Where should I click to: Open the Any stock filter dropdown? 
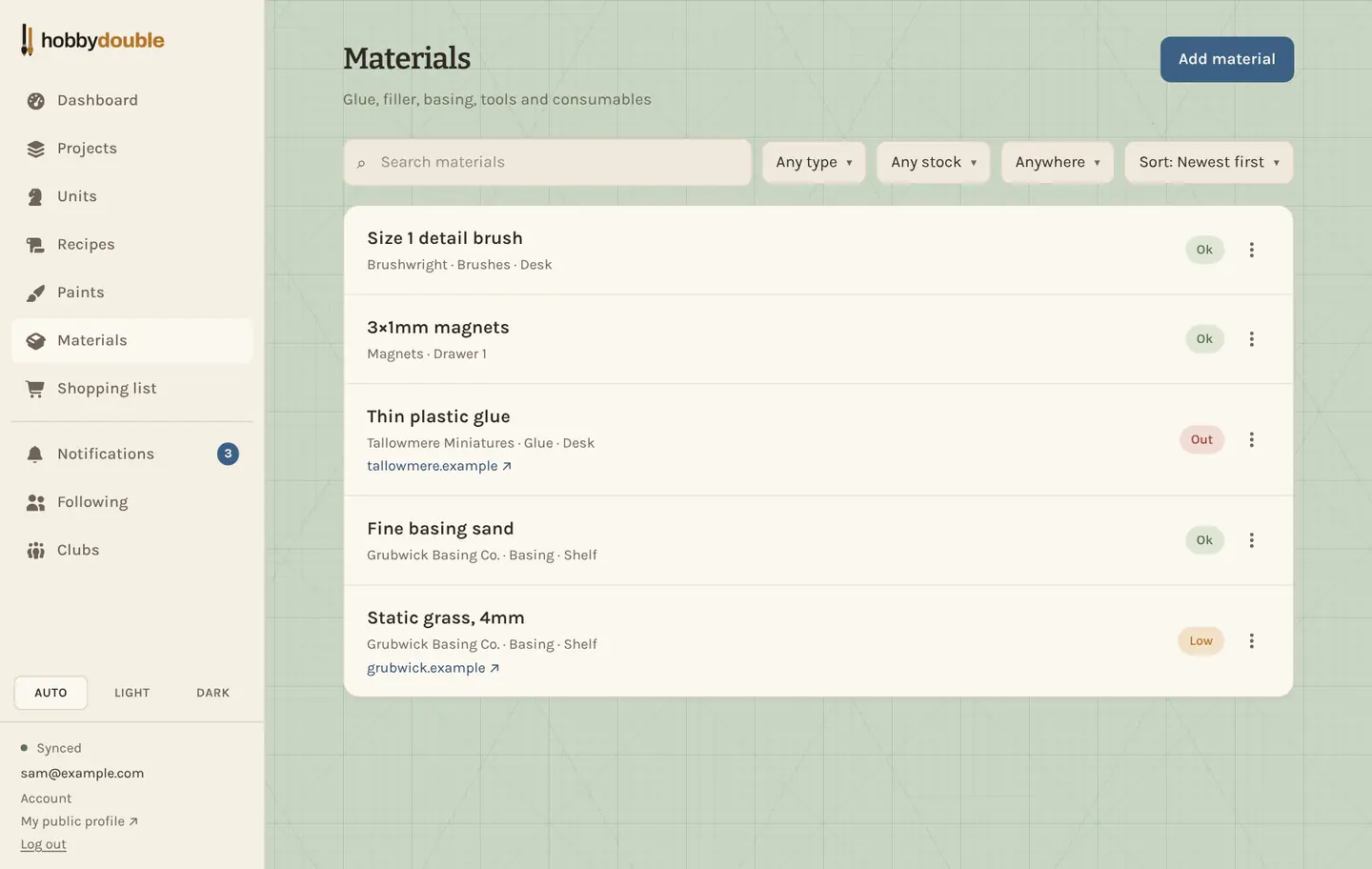click(934, 162)
